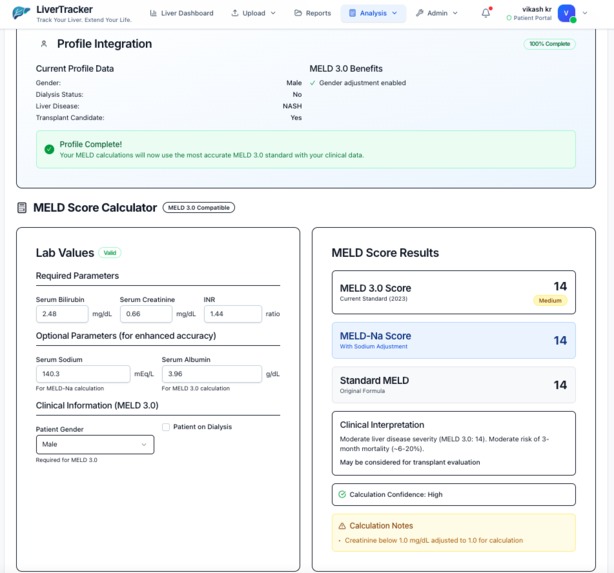Click the 'Required for MELD 3.0' hint
Viewport: 614px width, 573px height.
(66, 460)
